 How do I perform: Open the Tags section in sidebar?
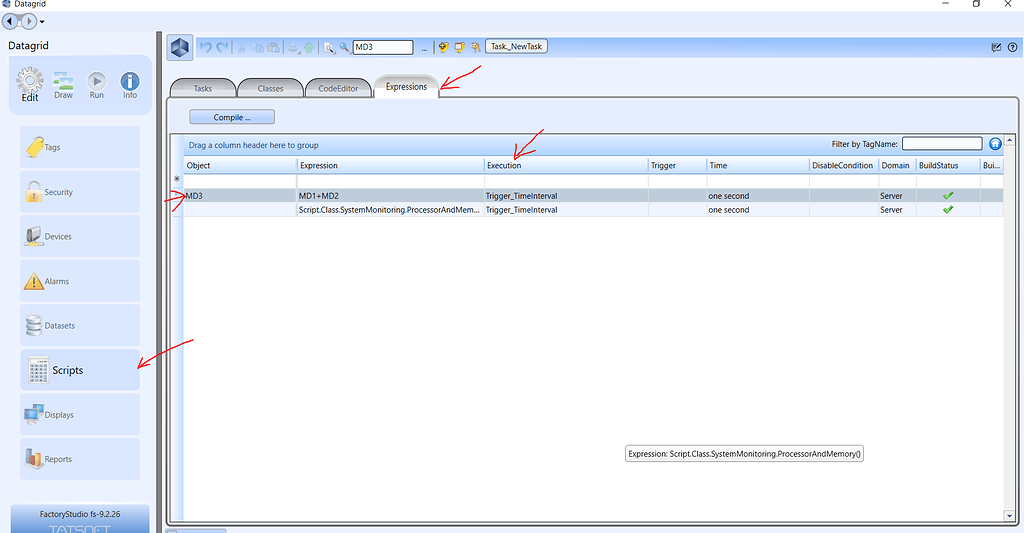coord(80,148)
